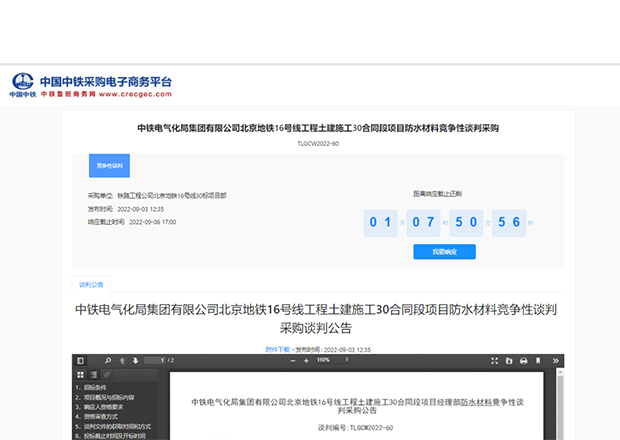The image size is (620, 440).
Task: Click the 距离响应截止还剩 countdown label
Action: (437, 194)
